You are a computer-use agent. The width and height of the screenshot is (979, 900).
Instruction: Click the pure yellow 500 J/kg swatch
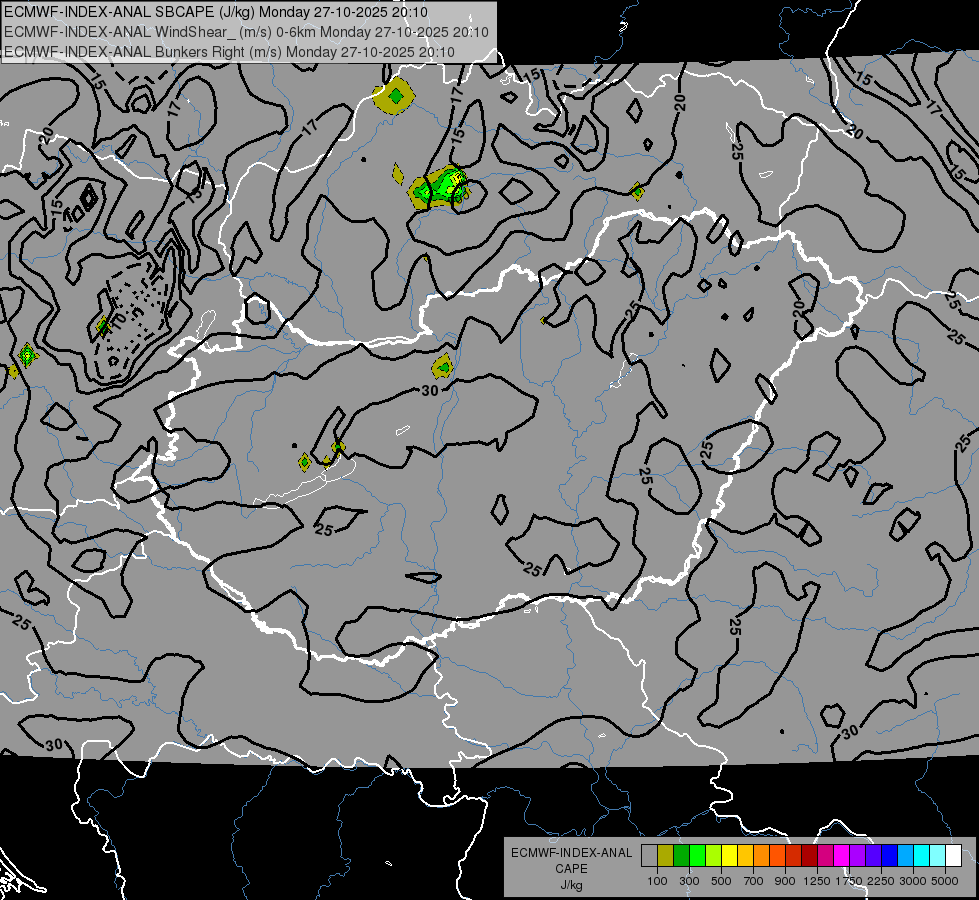[x=730, y=855]
